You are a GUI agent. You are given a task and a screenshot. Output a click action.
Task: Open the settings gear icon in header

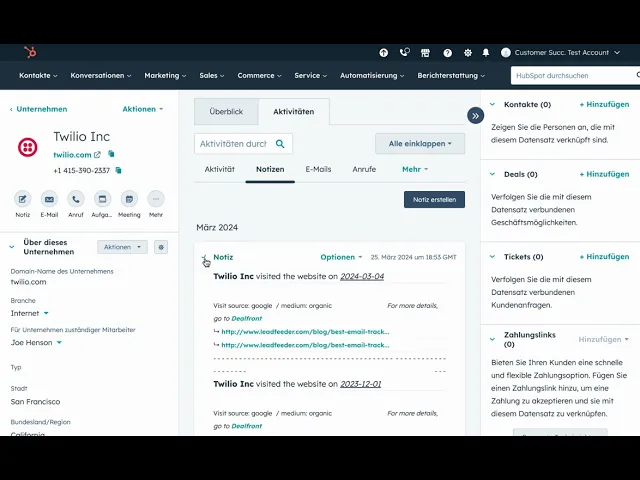point(468,53)
